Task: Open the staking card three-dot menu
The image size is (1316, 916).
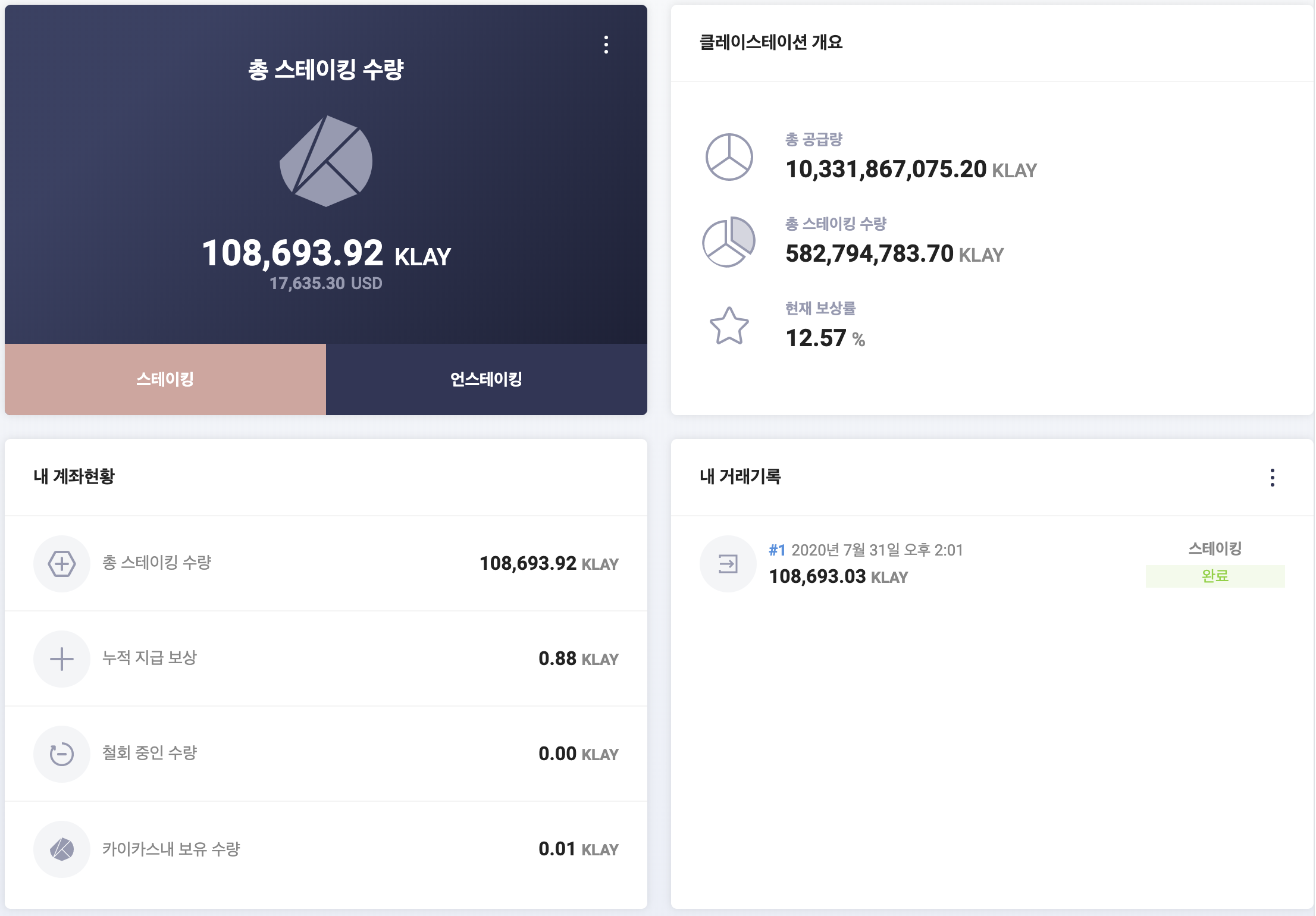Action: (x=606, y=45)
